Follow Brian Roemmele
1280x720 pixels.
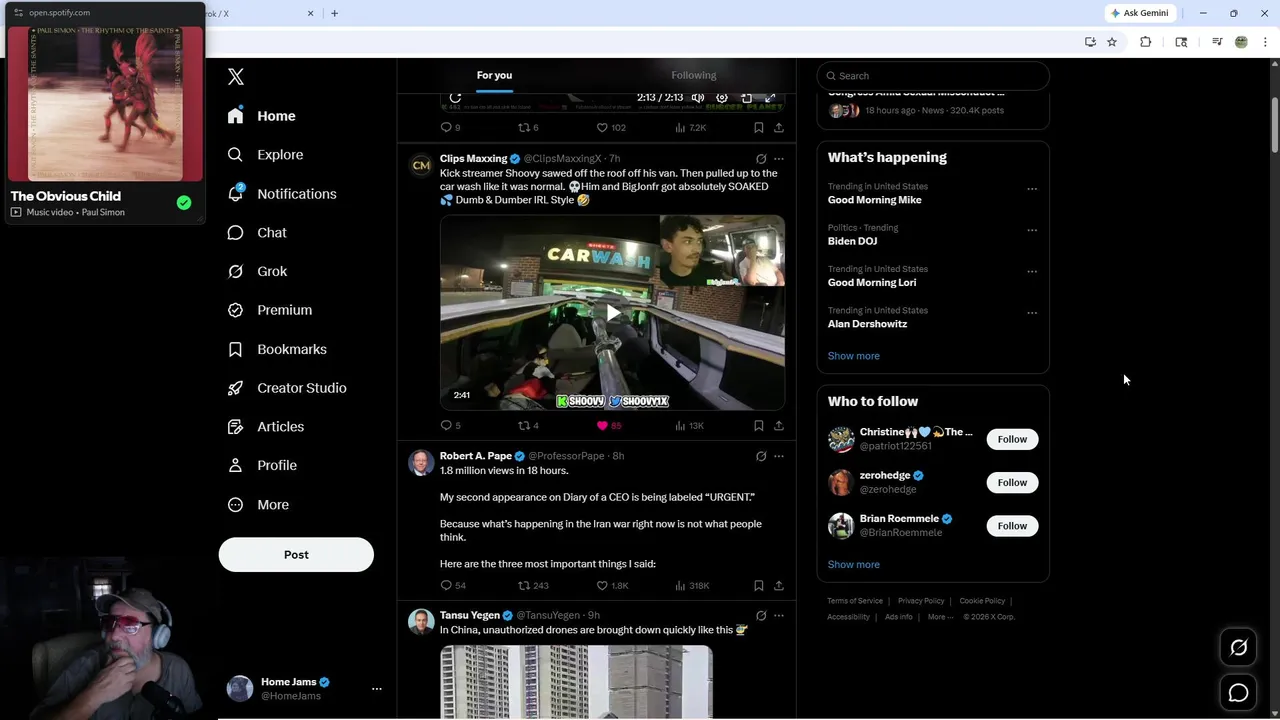pos(1012,526)
